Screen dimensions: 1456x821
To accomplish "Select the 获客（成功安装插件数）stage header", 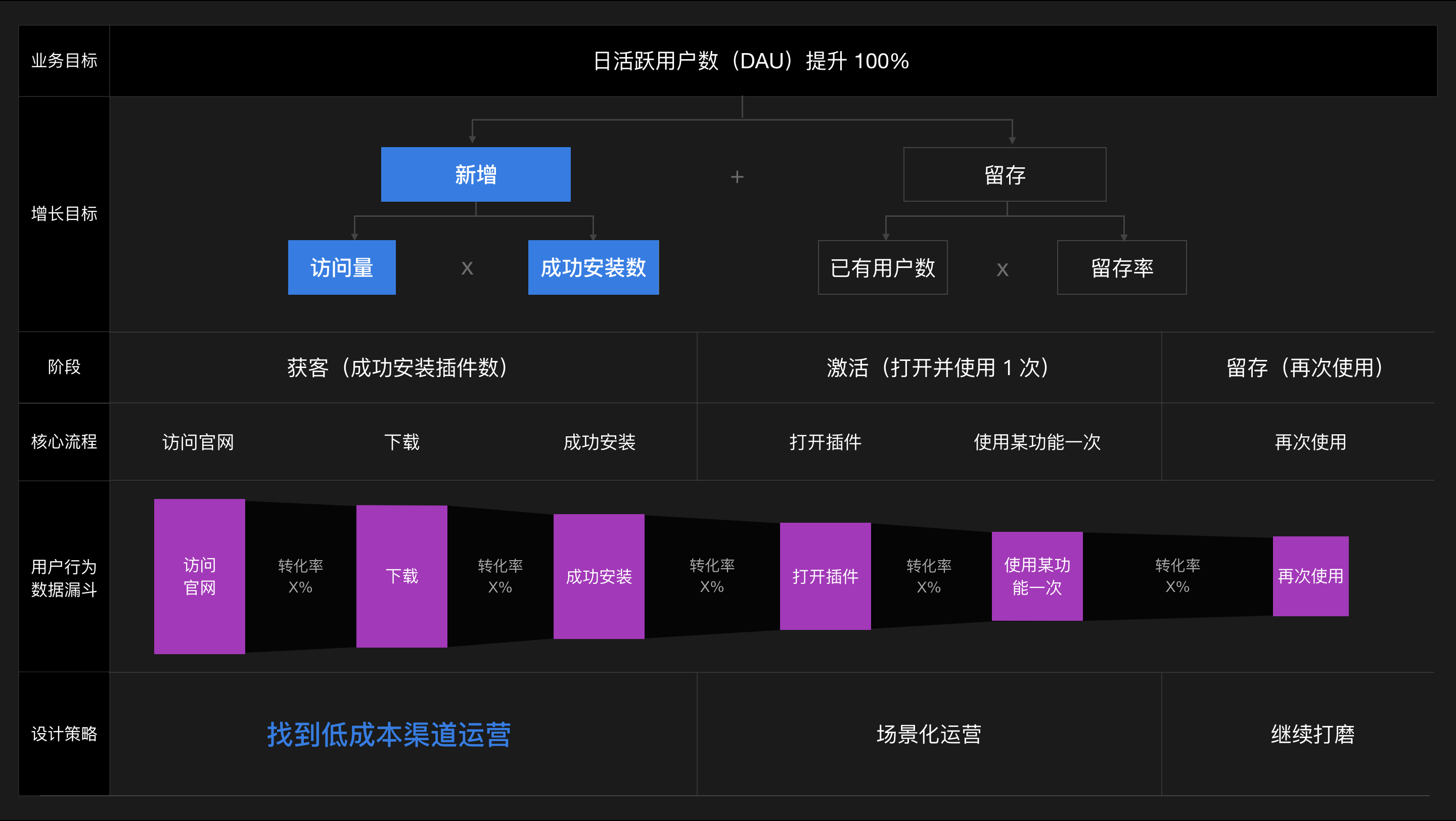I will [x=403, y=367].
